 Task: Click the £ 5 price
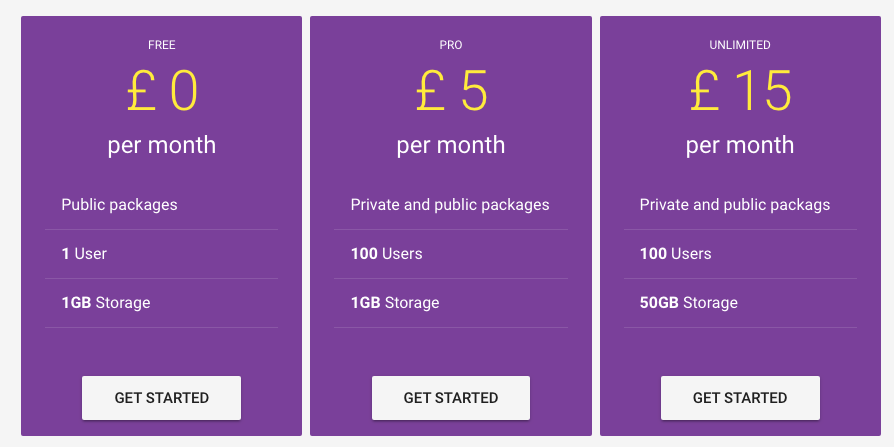point(451,92)
